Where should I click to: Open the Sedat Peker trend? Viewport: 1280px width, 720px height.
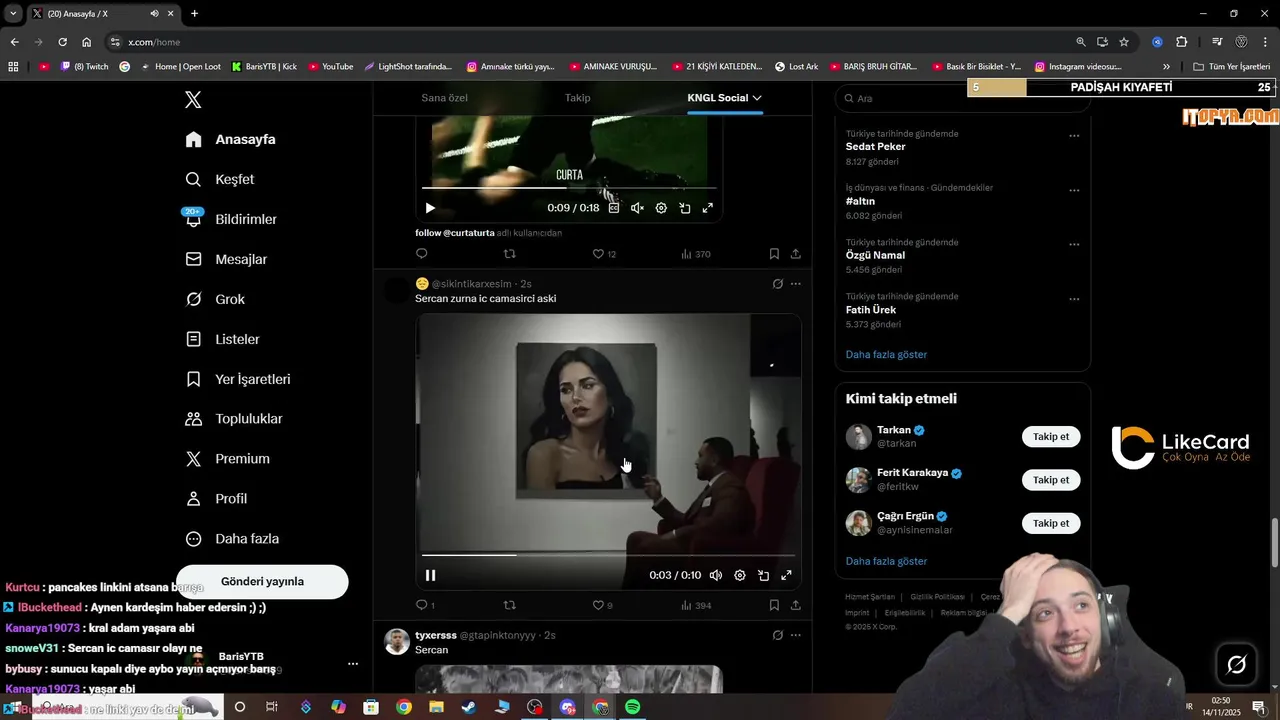(x=876, y=147)
